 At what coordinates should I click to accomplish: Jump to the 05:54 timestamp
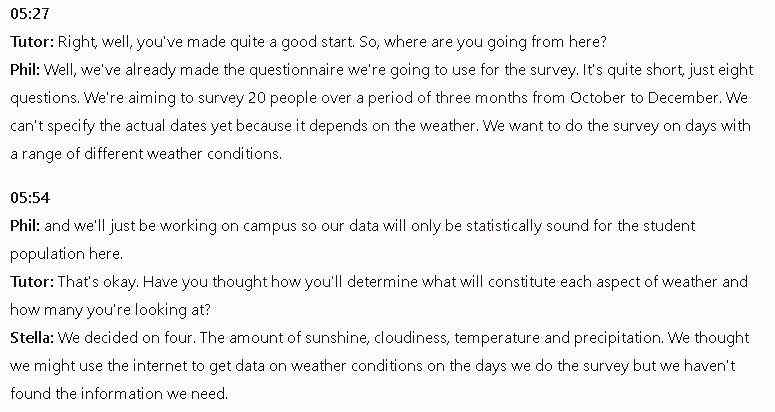click(27, 198)
